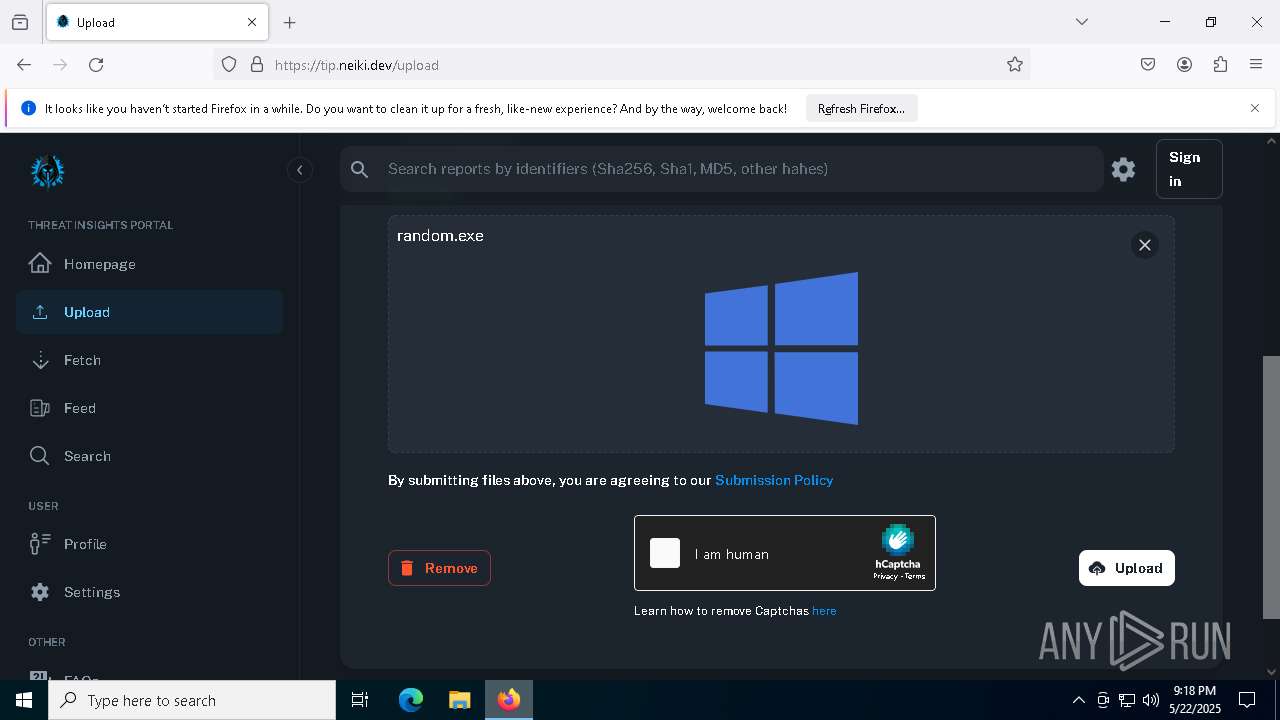
Task: Collapse the sidebar with chevron button
Action: (300, 170)
